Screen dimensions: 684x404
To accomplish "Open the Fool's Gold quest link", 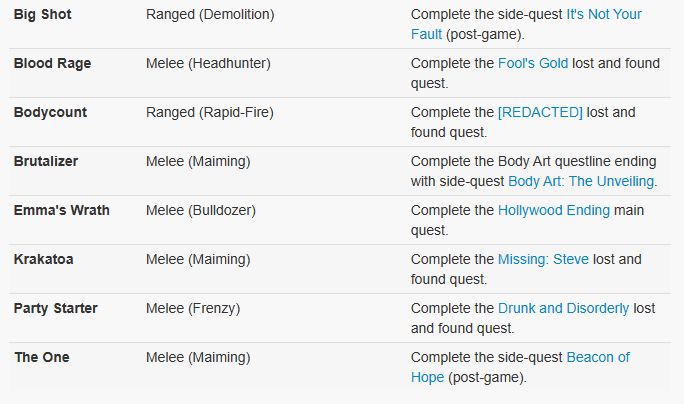I will point(533,64).
